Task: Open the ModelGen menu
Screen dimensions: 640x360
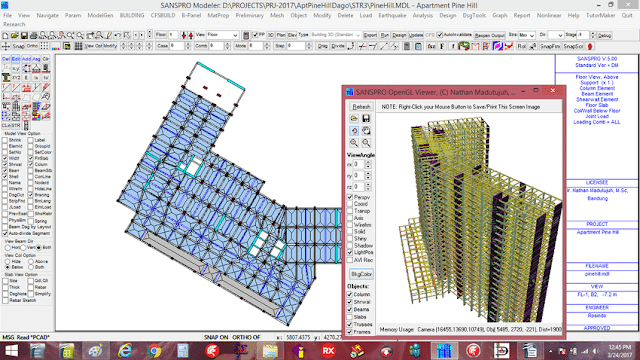Action: 100,15
